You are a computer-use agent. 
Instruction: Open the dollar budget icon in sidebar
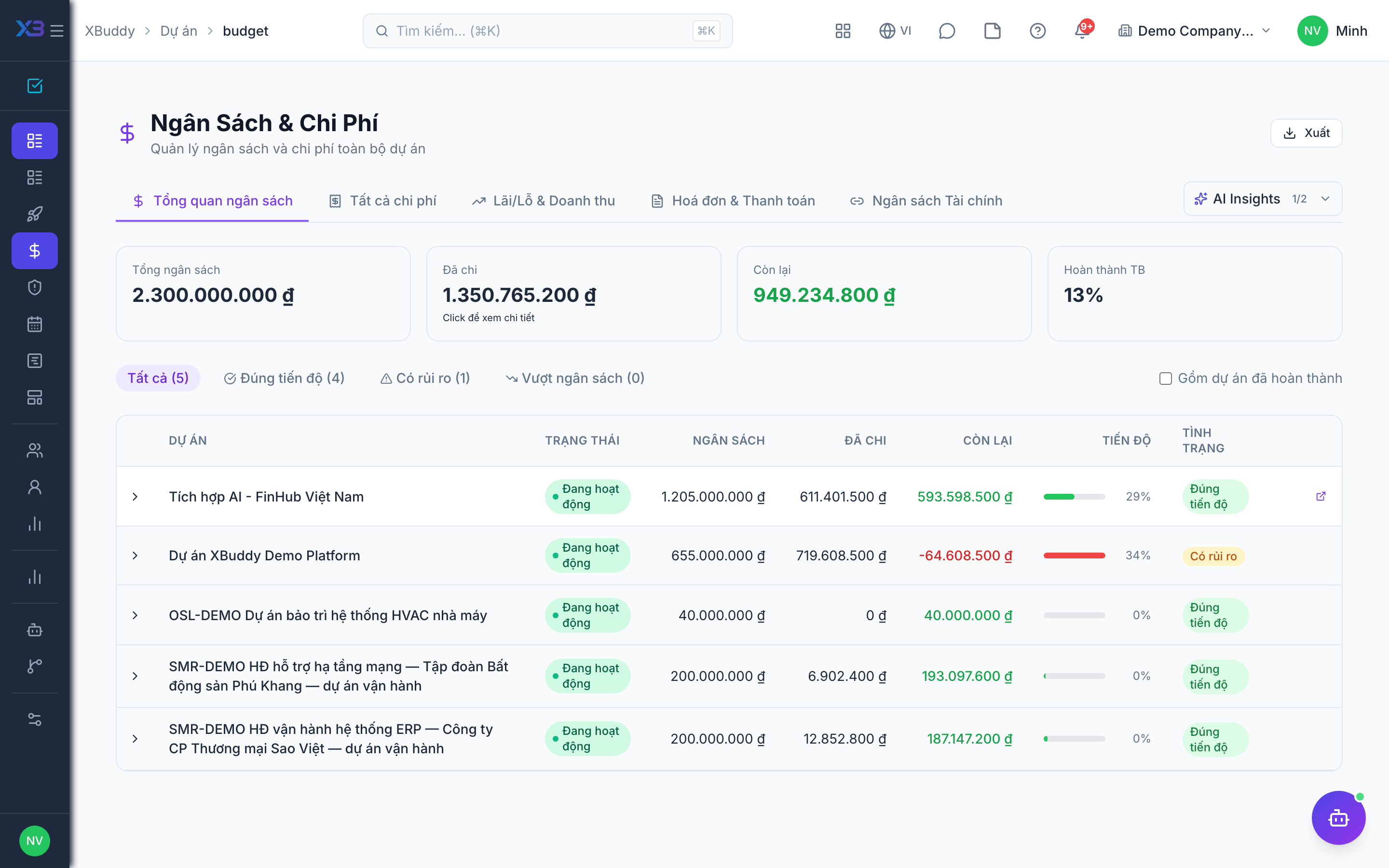point(34,250)
